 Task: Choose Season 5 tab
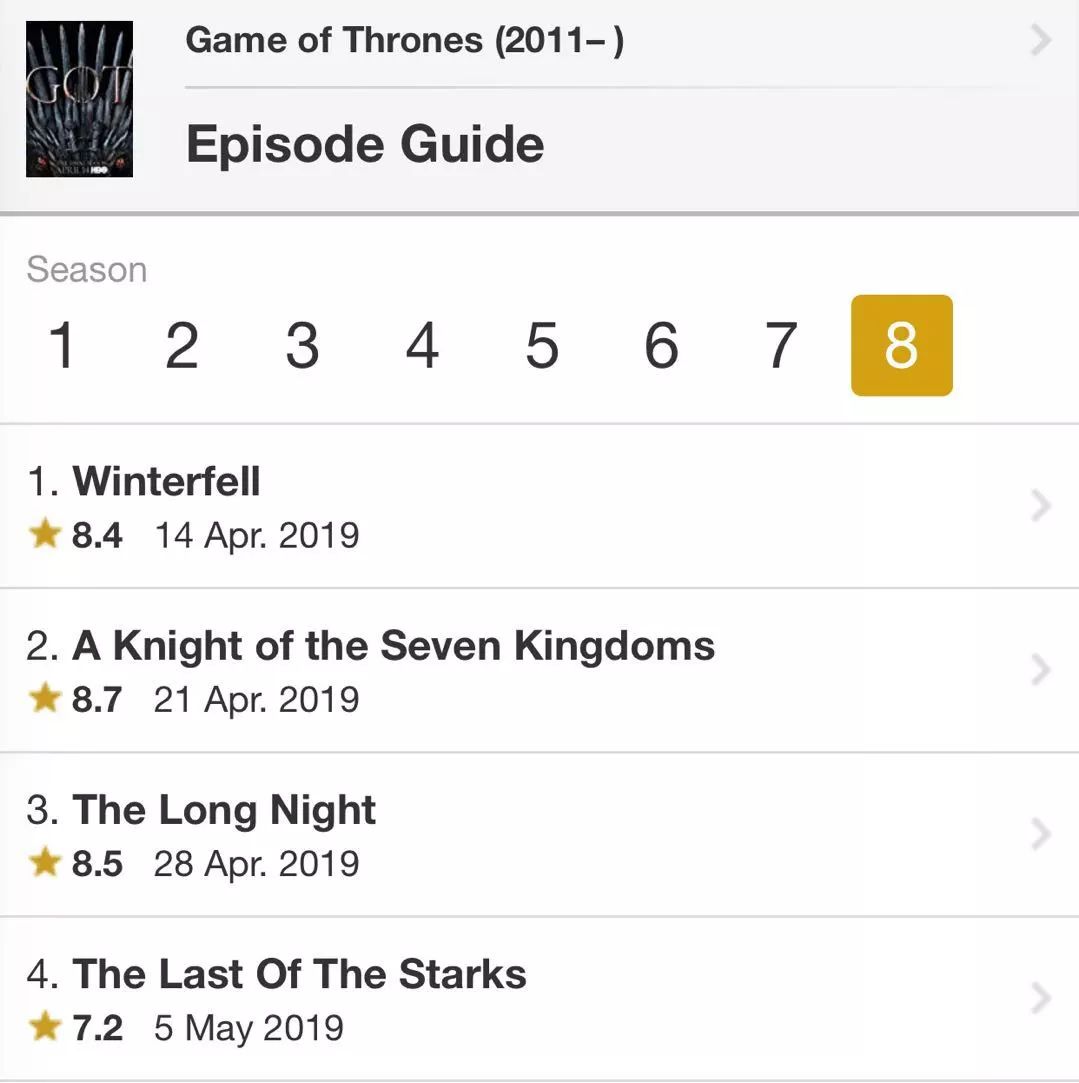pyautogui.click(x=542, y=346)
